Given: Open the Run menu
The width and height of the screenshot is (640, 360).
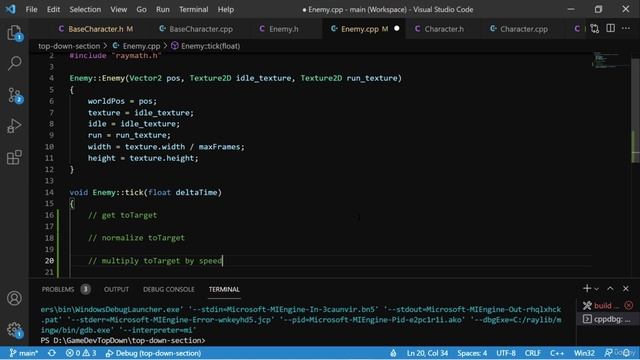Looking at the screenshot, I should (x=162, y=9).
